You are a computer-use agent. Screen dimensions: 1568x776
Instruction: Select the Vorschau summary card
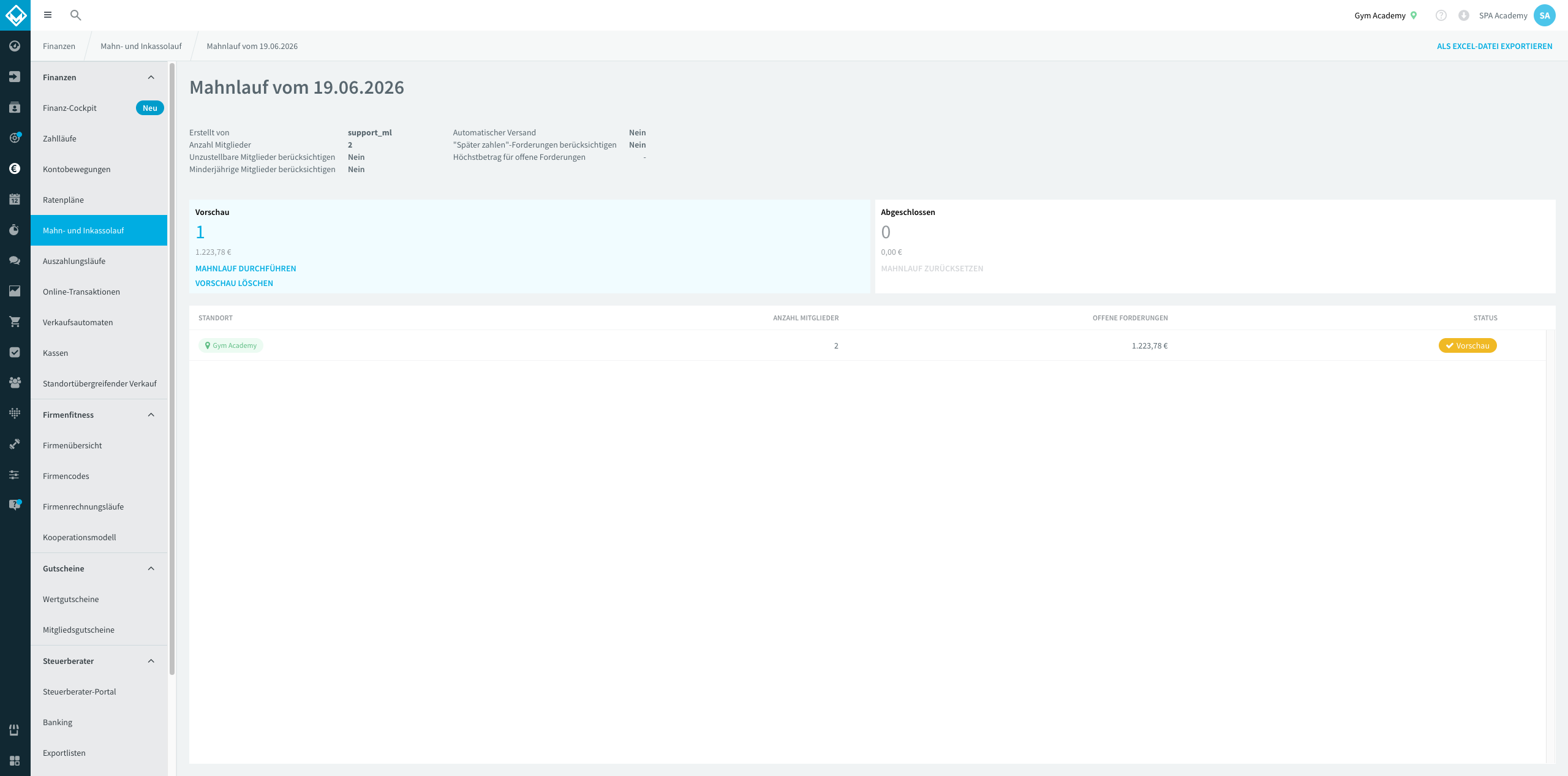tap(529, 246)
